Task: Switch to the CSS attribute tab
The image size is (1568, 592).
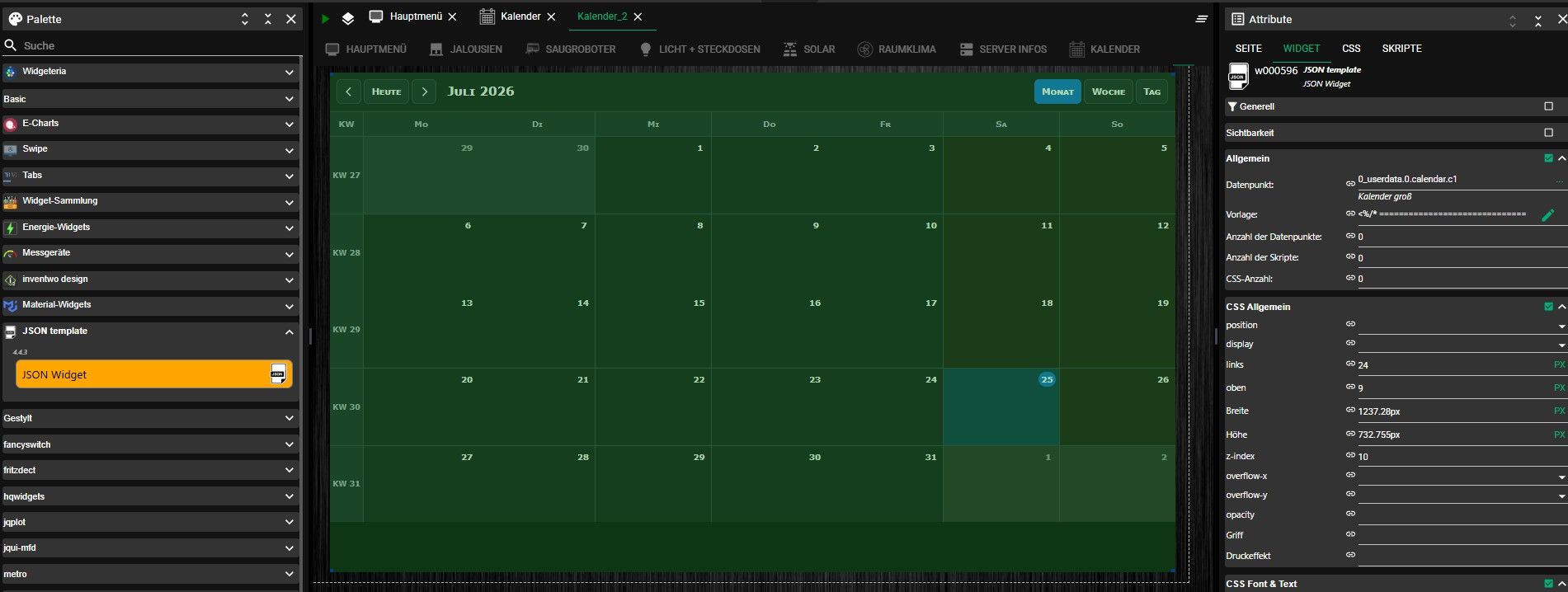Action: [1351, 49]
